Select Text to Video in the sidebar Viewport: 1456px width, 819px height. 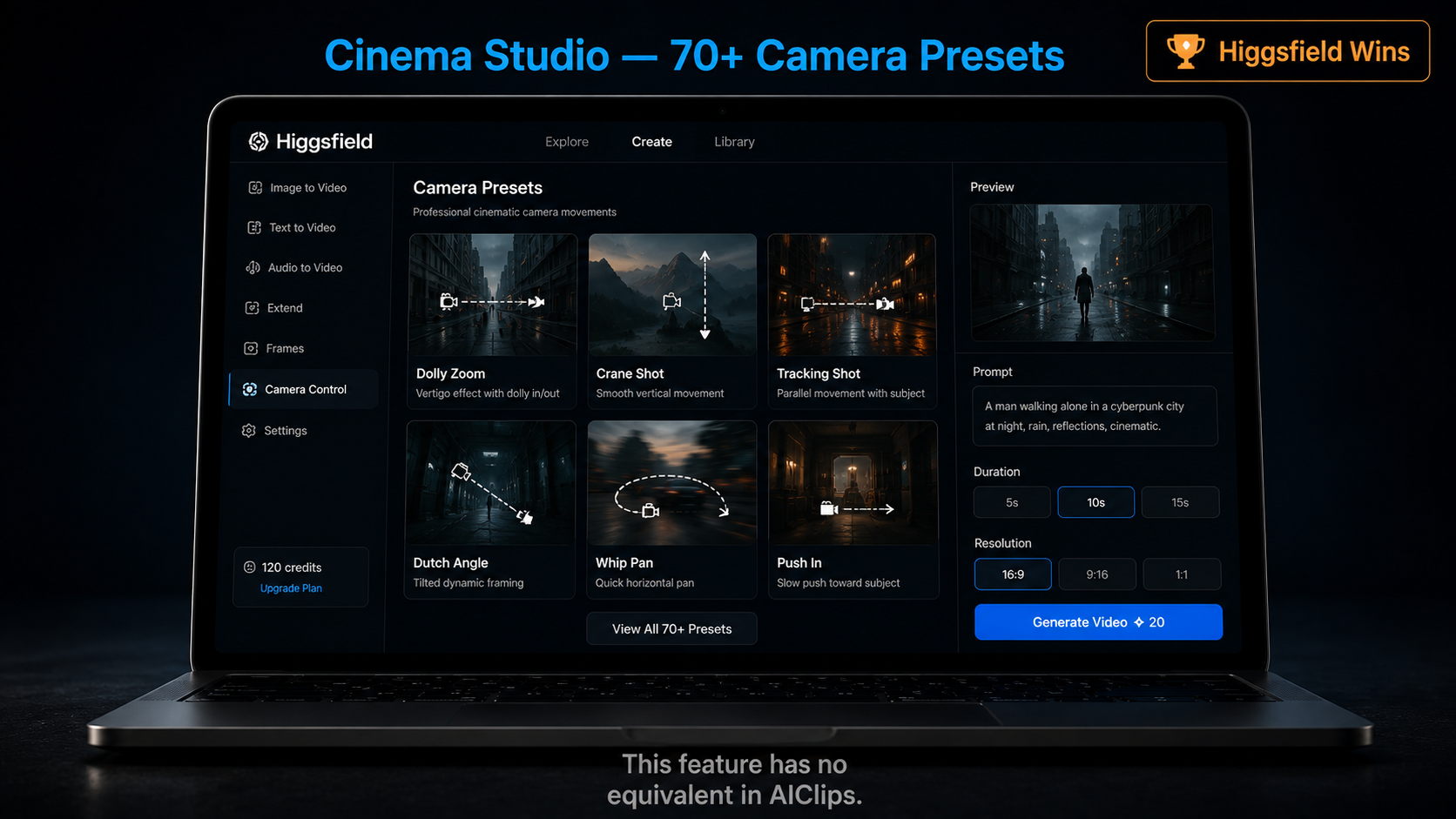(x=304, y=228)
